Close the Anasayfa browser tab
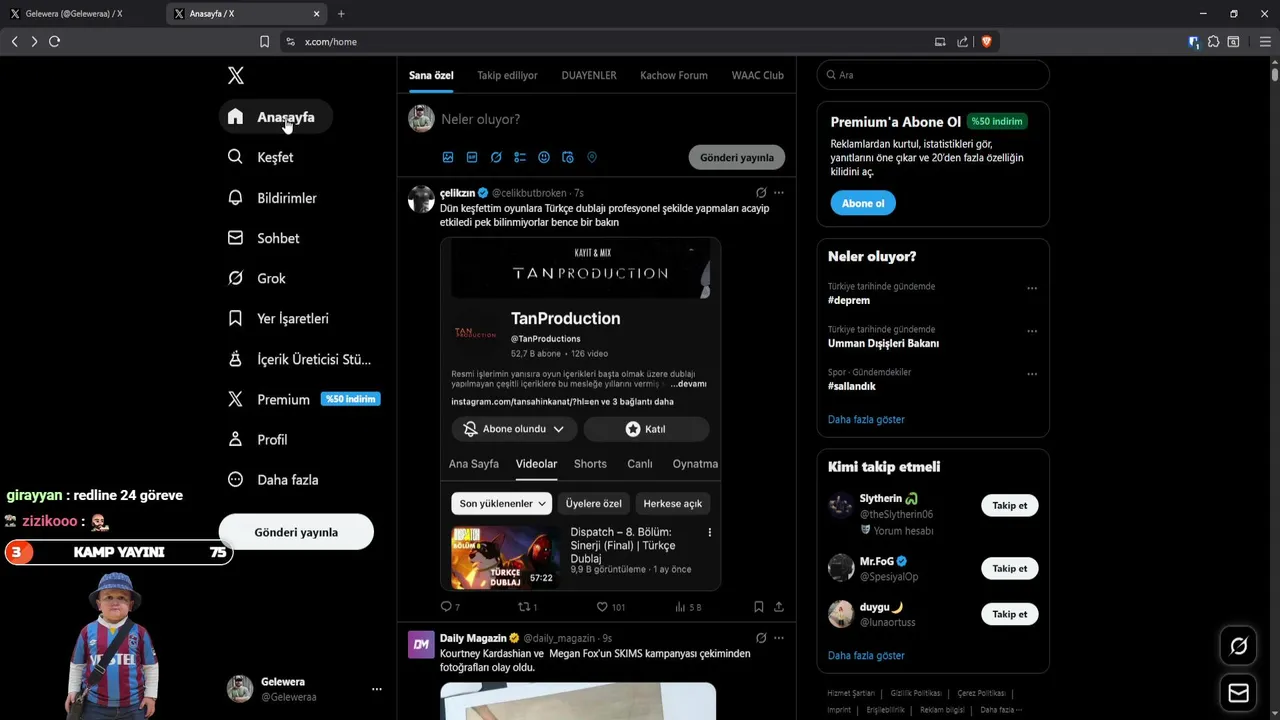This screenshot has width=1280, height=720. tap(317, 14)
